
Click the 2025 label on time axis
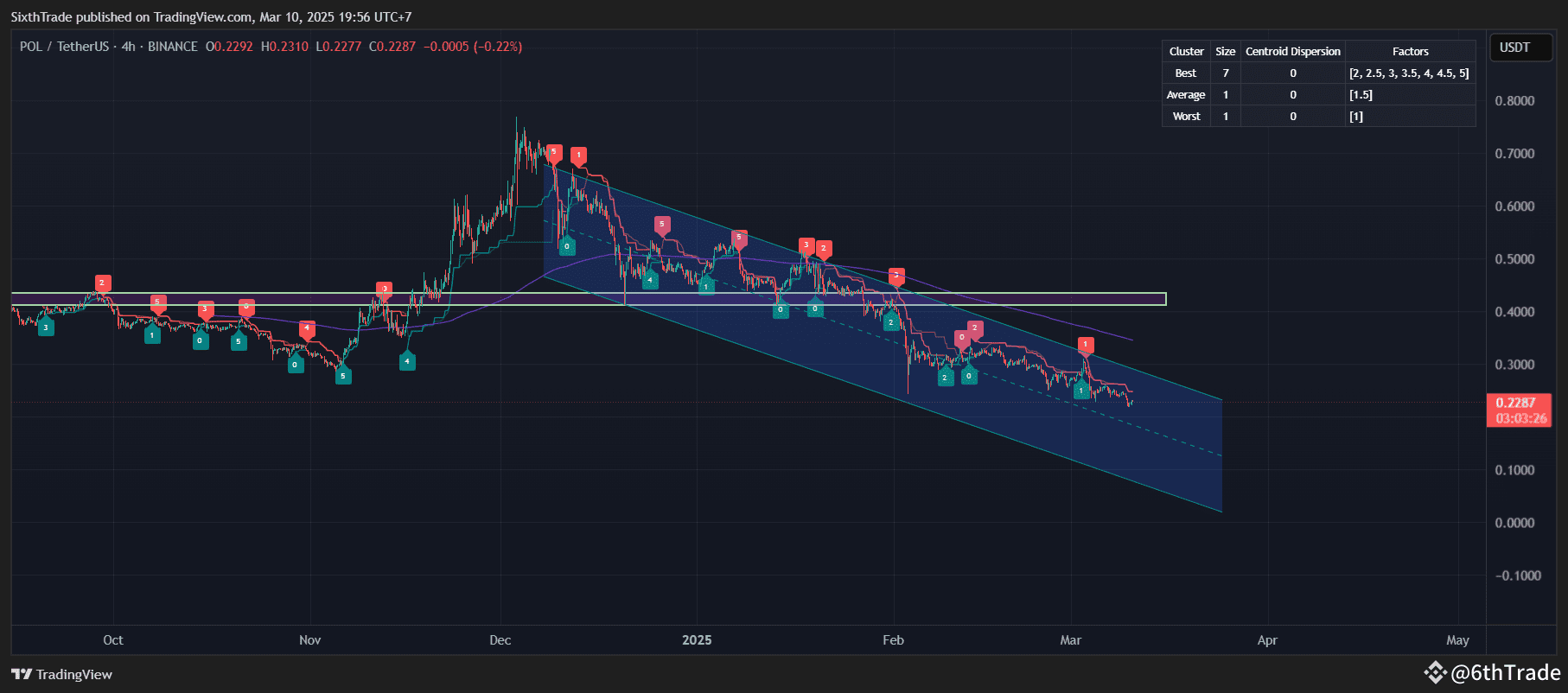point(697,640)
